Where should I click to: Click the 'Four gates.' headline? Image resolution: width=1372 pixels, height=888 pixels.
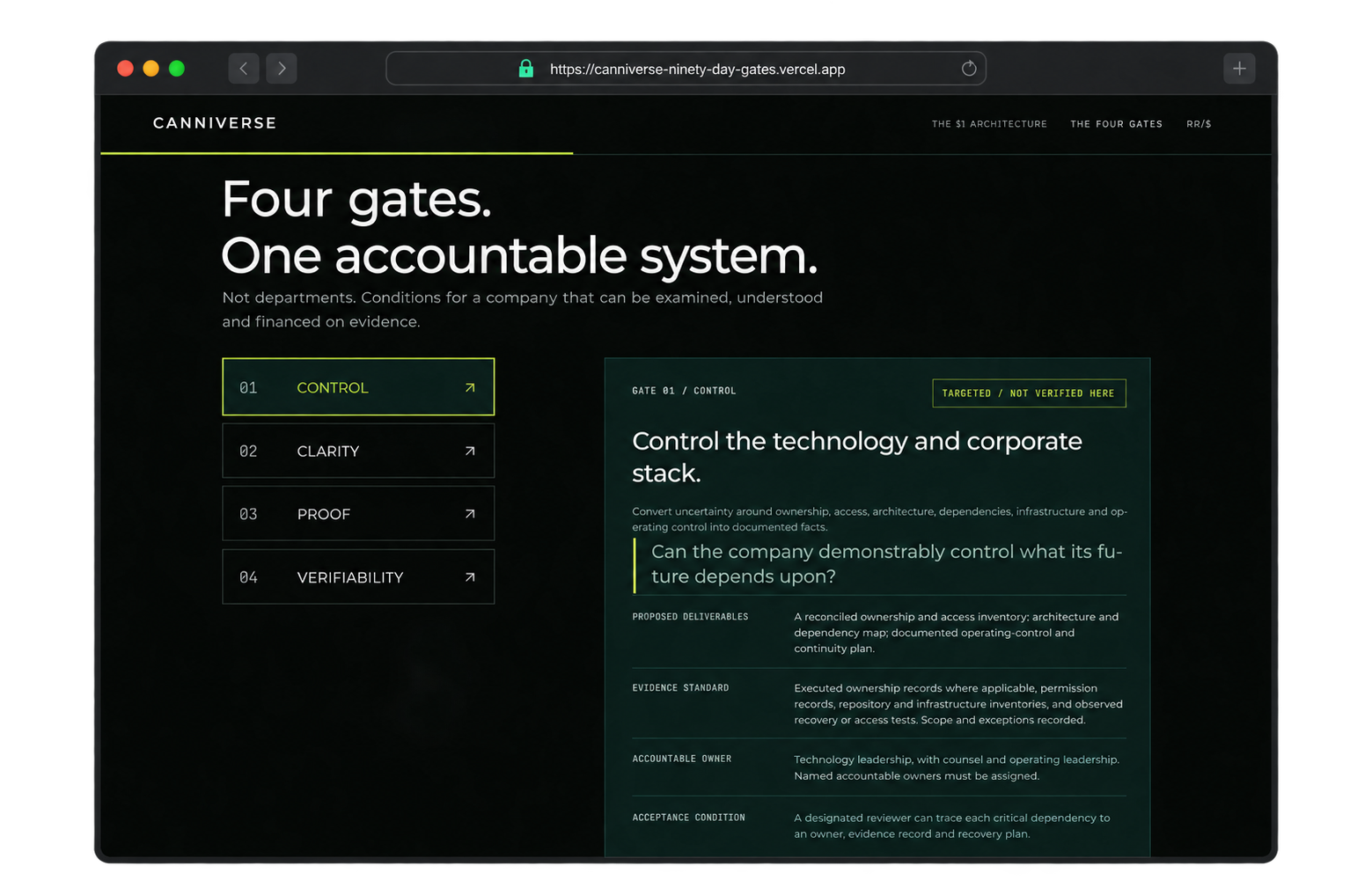pos(356,199)
